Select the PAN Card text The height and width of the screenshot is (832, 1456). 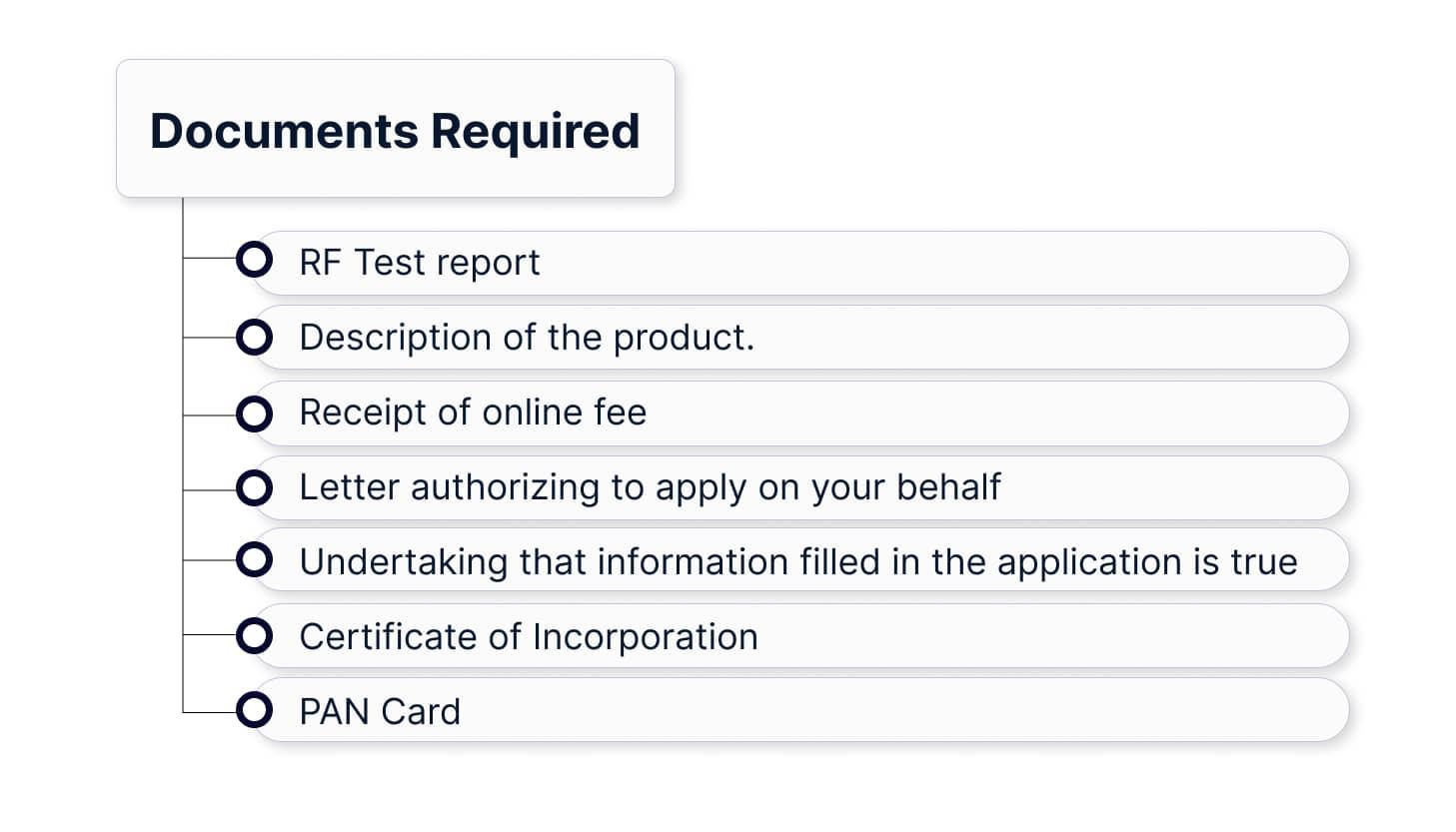coord(380,712)
